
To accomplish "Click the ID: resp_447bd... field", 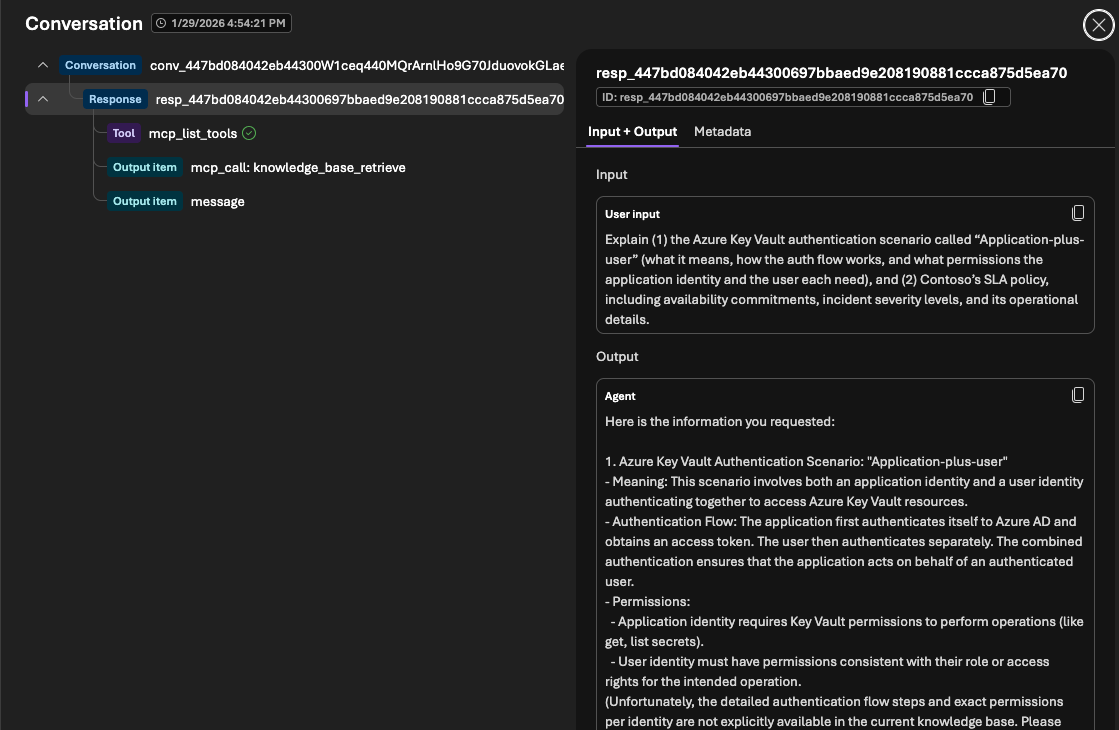I will coord(803,97).
